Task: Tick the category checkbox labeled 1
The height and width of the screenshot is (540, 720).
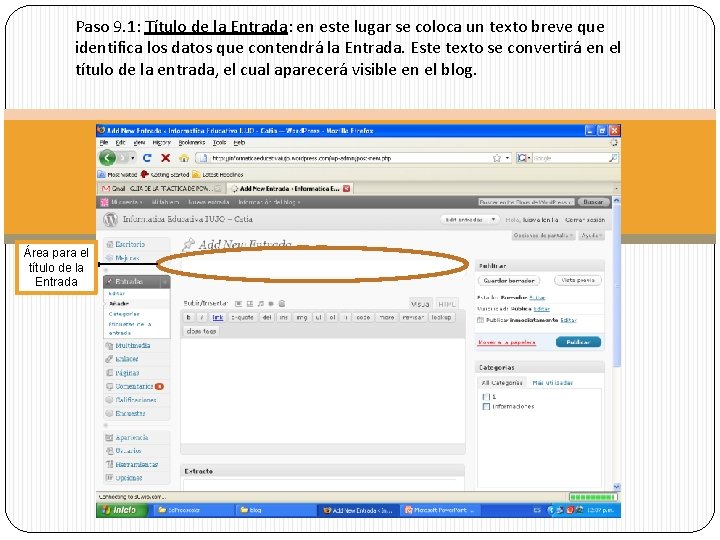Action: click(x=486, y=396)
